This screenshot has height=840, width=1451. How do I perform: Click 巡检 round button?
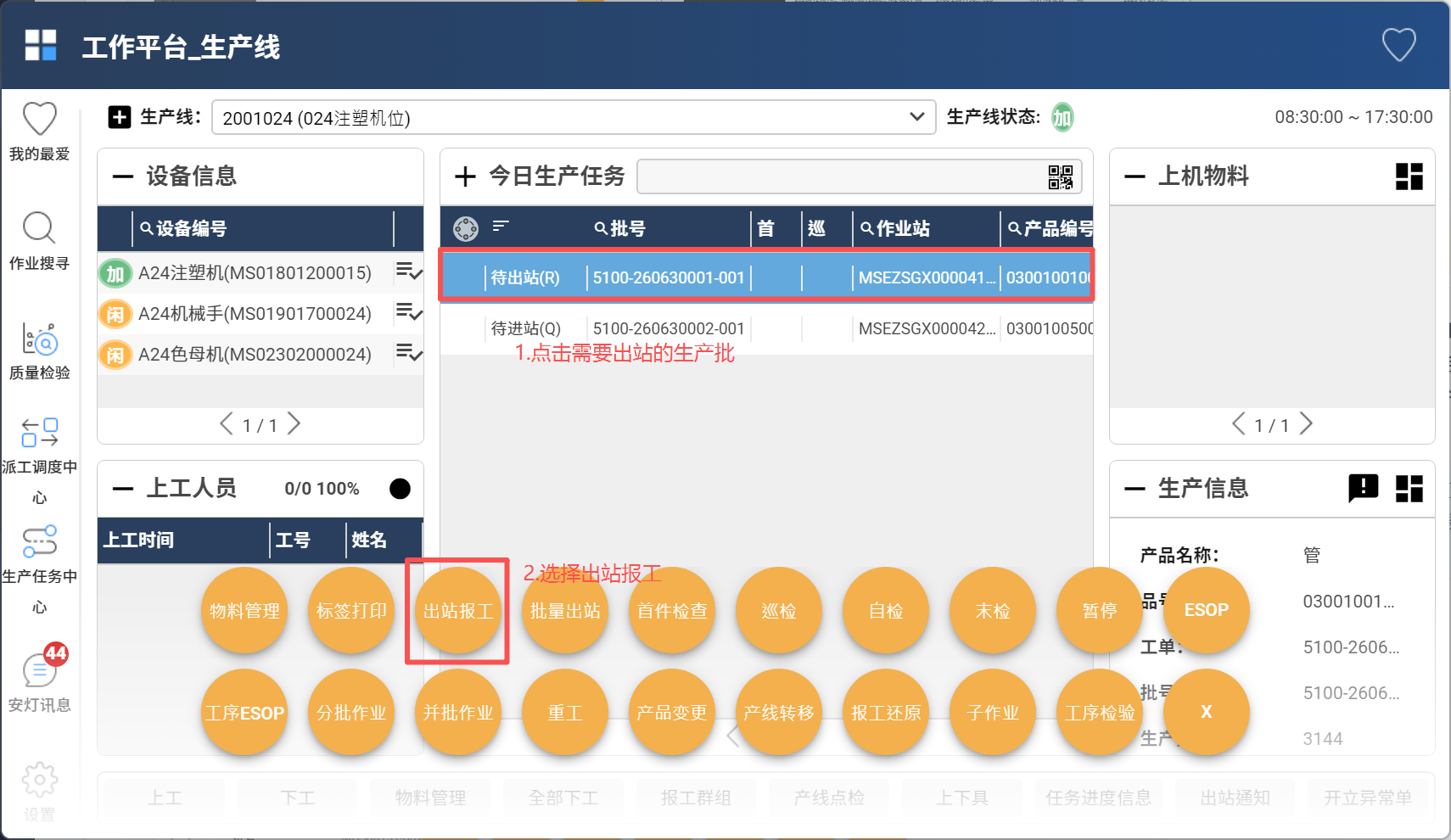click(x=779, y=610)
